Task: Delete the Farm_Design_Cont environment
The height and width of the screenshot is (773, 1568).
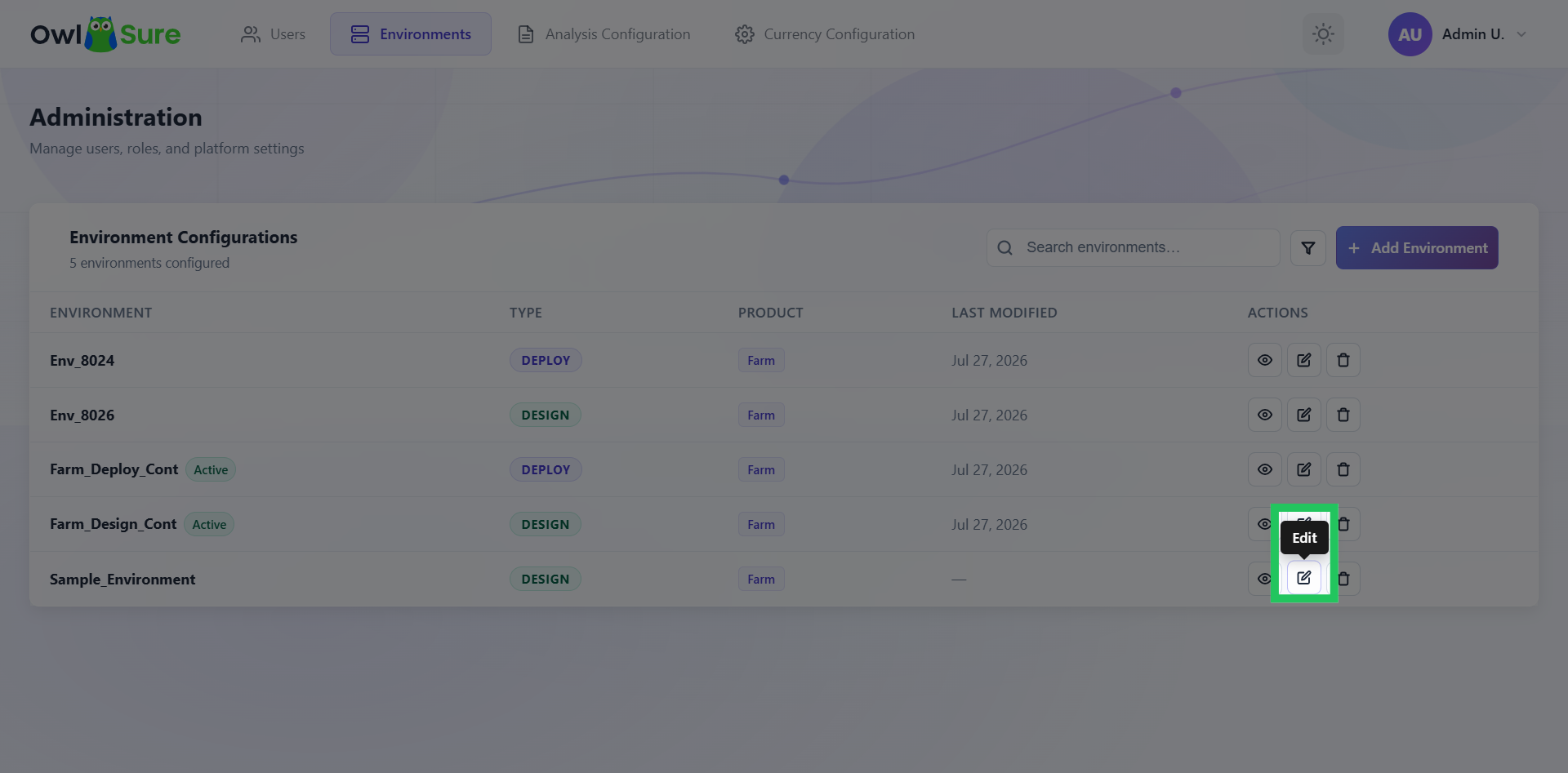Action: click(1344, 524)
